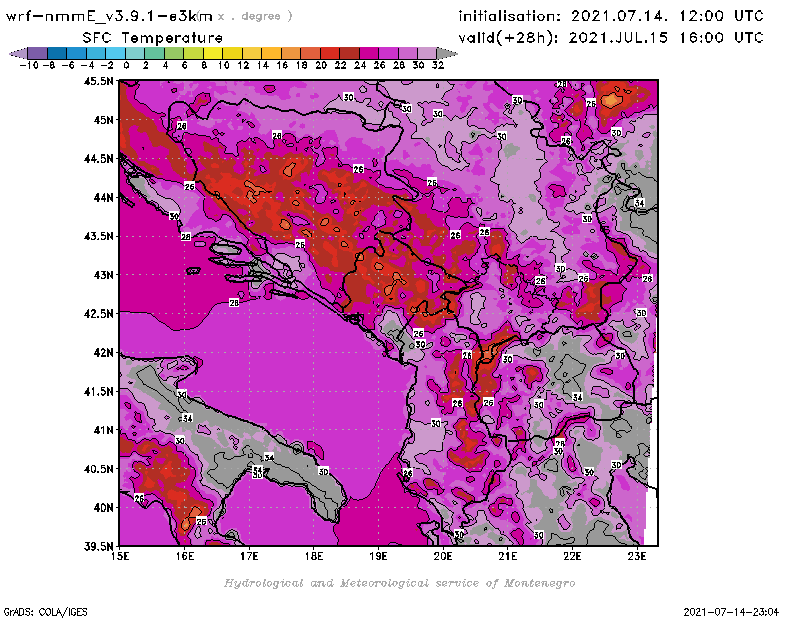Screen dimensions: 800x618
Task: Click the '39.5N' latitude label
Action: tap(99, 546)
